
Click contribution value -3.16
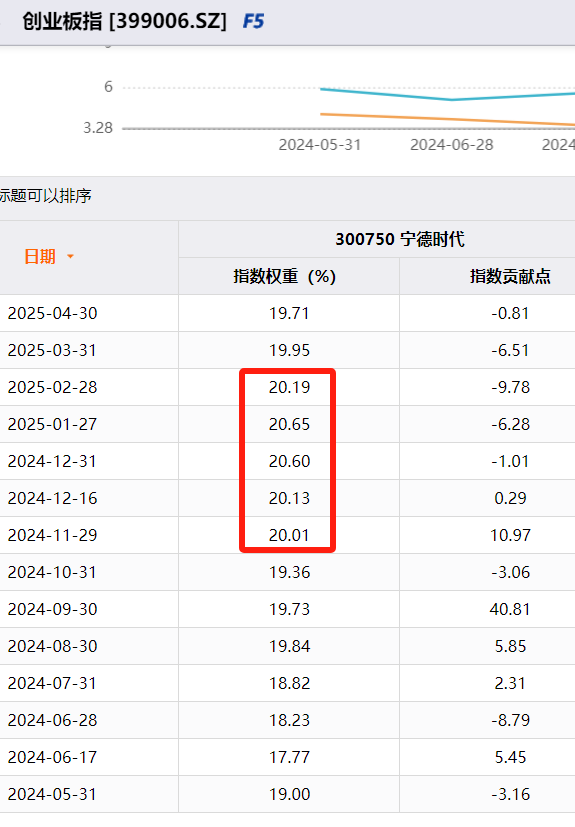point(510,794)
